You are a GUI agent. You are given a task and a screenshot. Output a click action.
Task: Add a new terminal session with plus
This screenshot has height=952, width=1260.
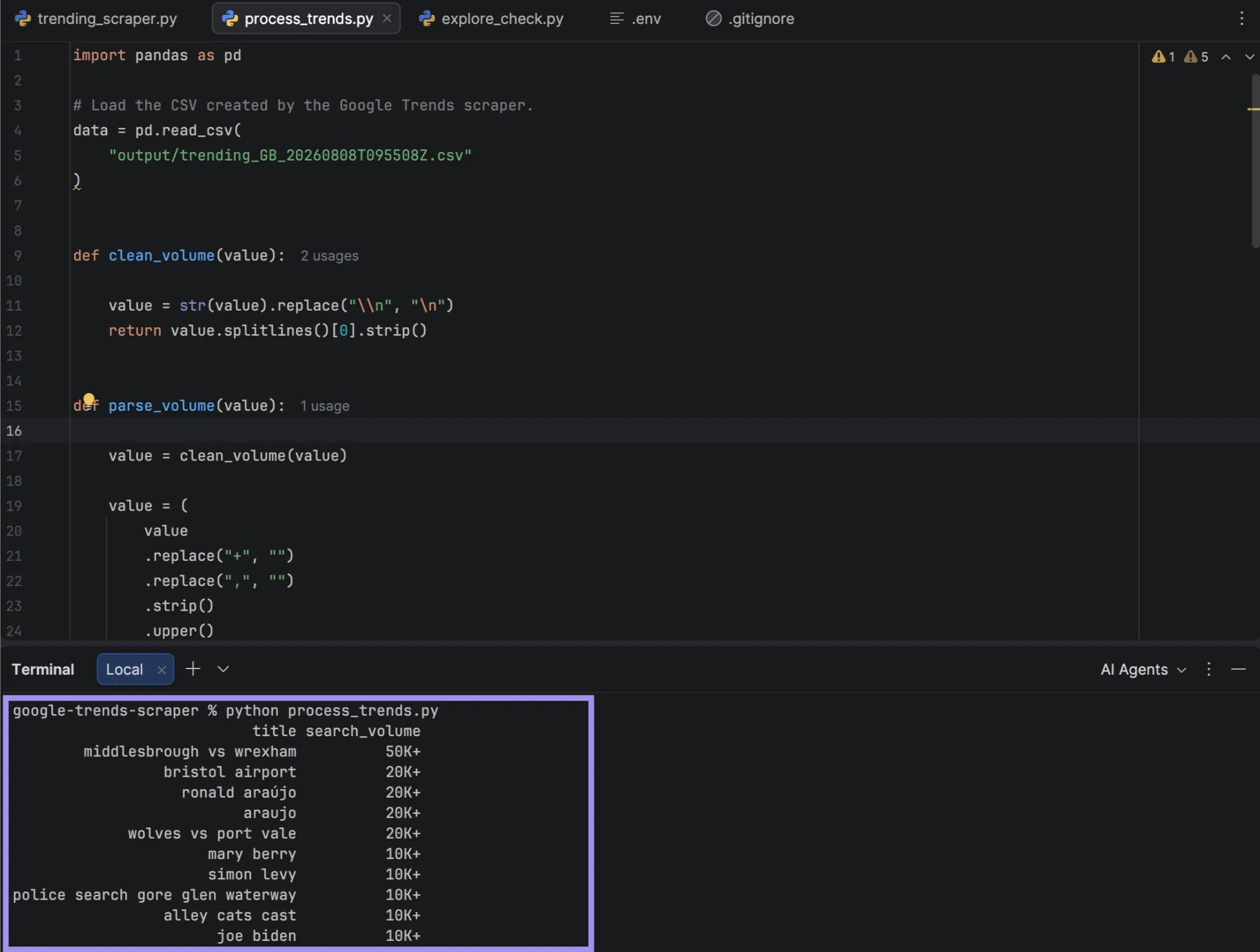click(x=193, y=668)
